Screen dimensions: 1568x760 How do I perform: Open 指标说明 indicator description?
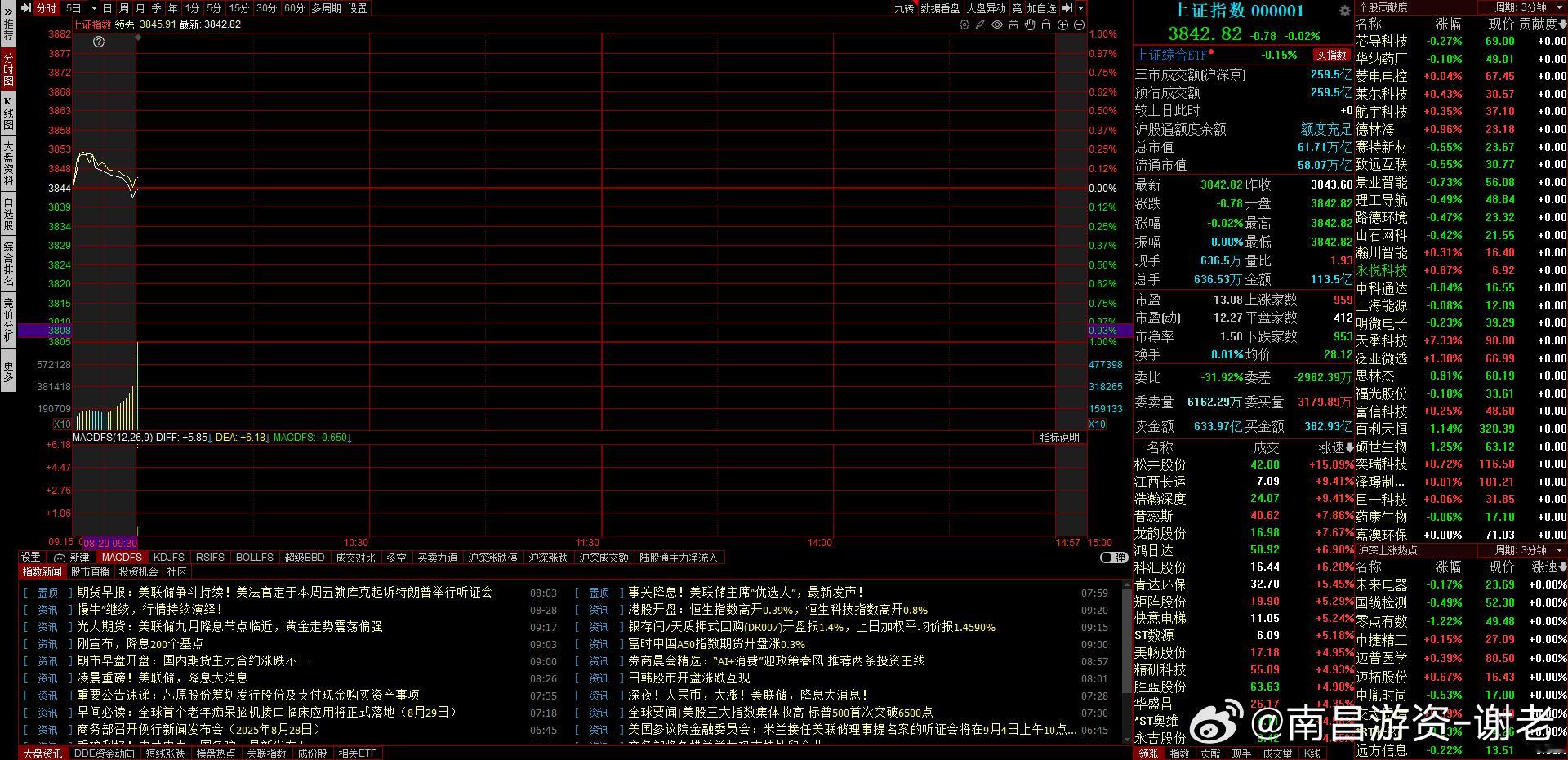(x=1060, y=438)
